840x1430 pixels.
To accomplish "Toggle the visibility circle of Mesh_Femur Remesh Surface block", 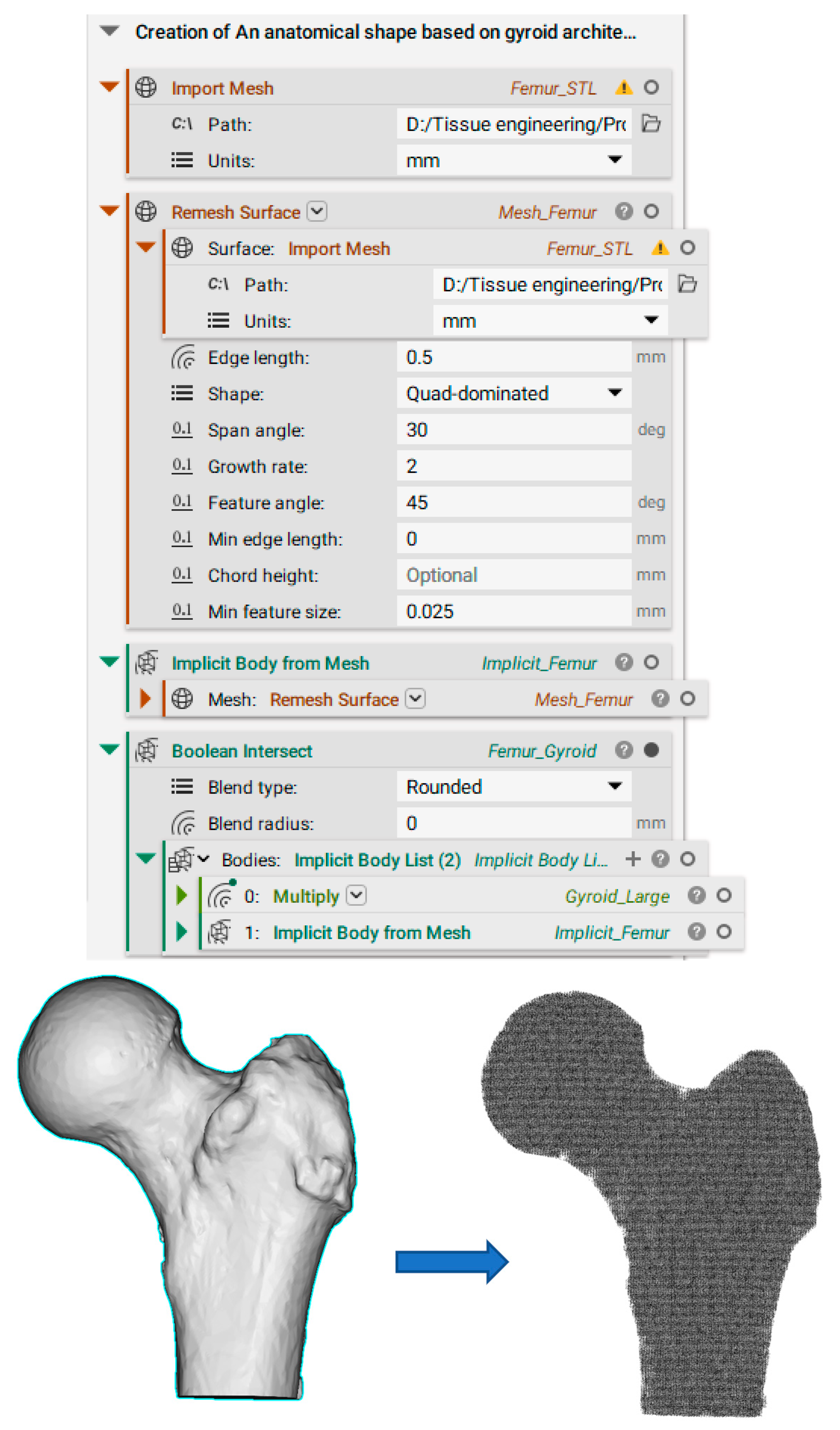I will pyautogui.click(x=651, y=211).
